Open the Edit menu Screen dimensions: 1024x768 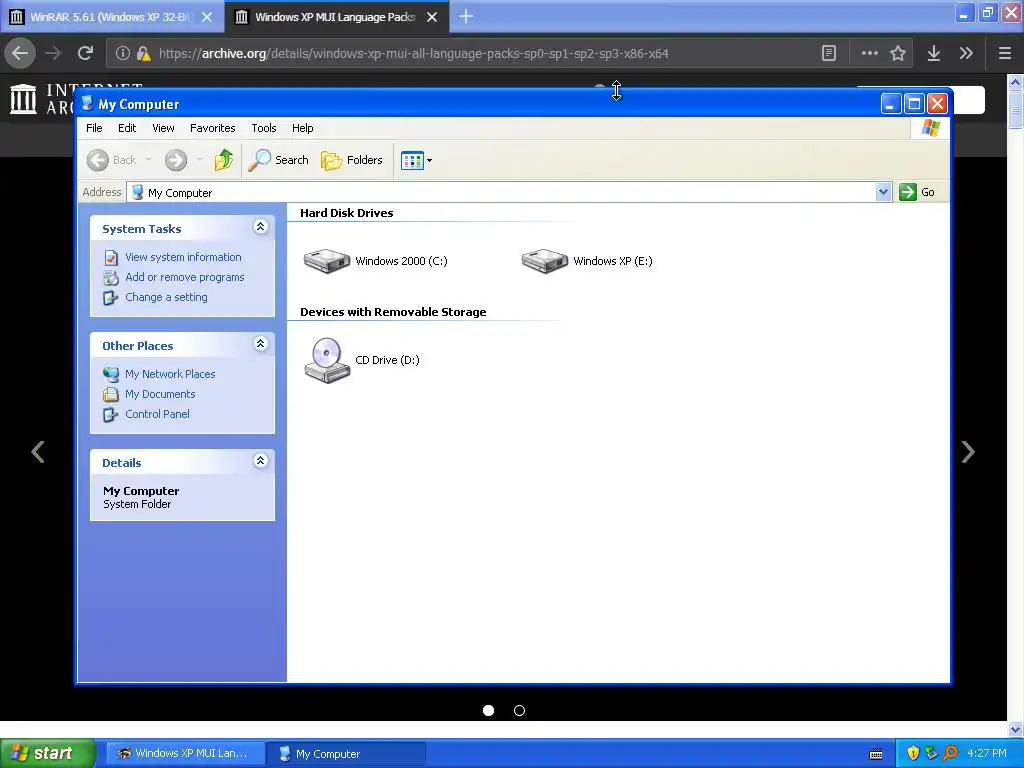[x=127, y=128]
